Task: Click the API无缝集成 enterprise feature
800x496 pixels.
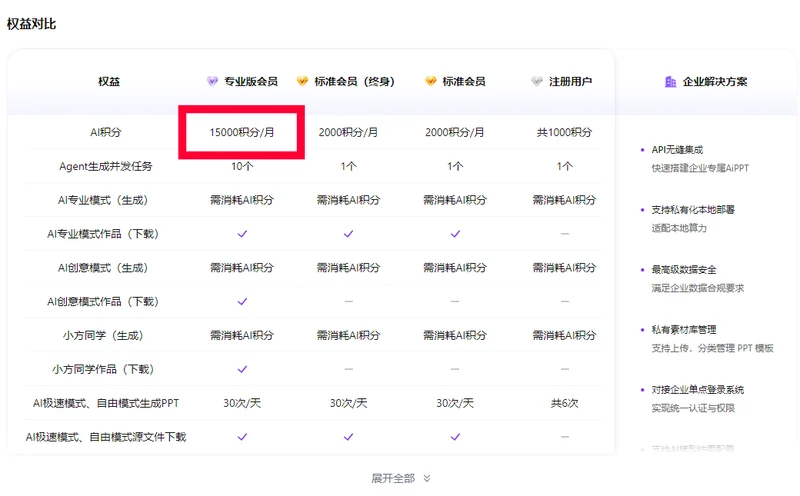Action: coord(677,150)
